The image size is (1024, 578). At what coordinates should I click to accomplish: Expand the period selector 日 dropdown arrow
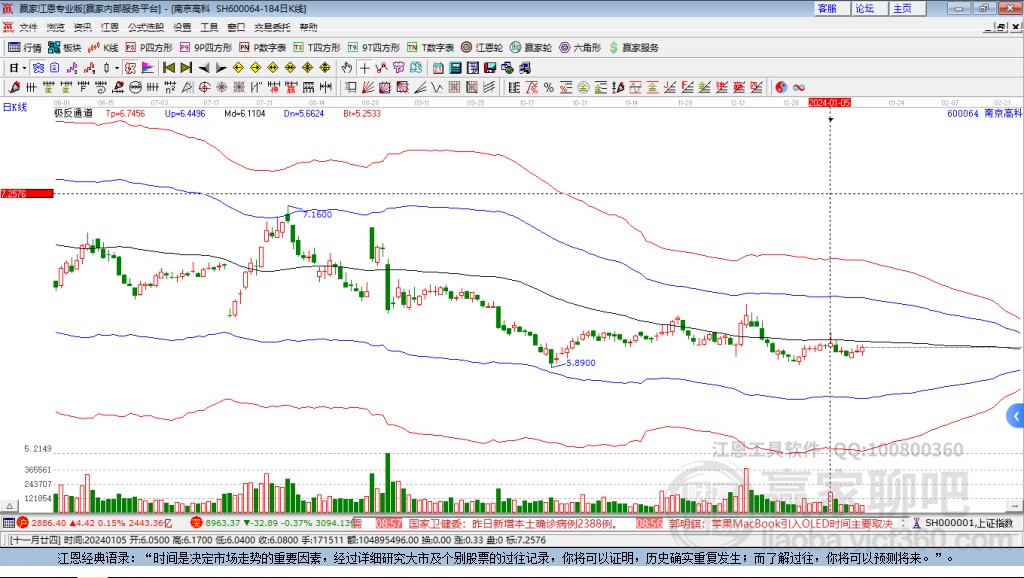point(23,67)
